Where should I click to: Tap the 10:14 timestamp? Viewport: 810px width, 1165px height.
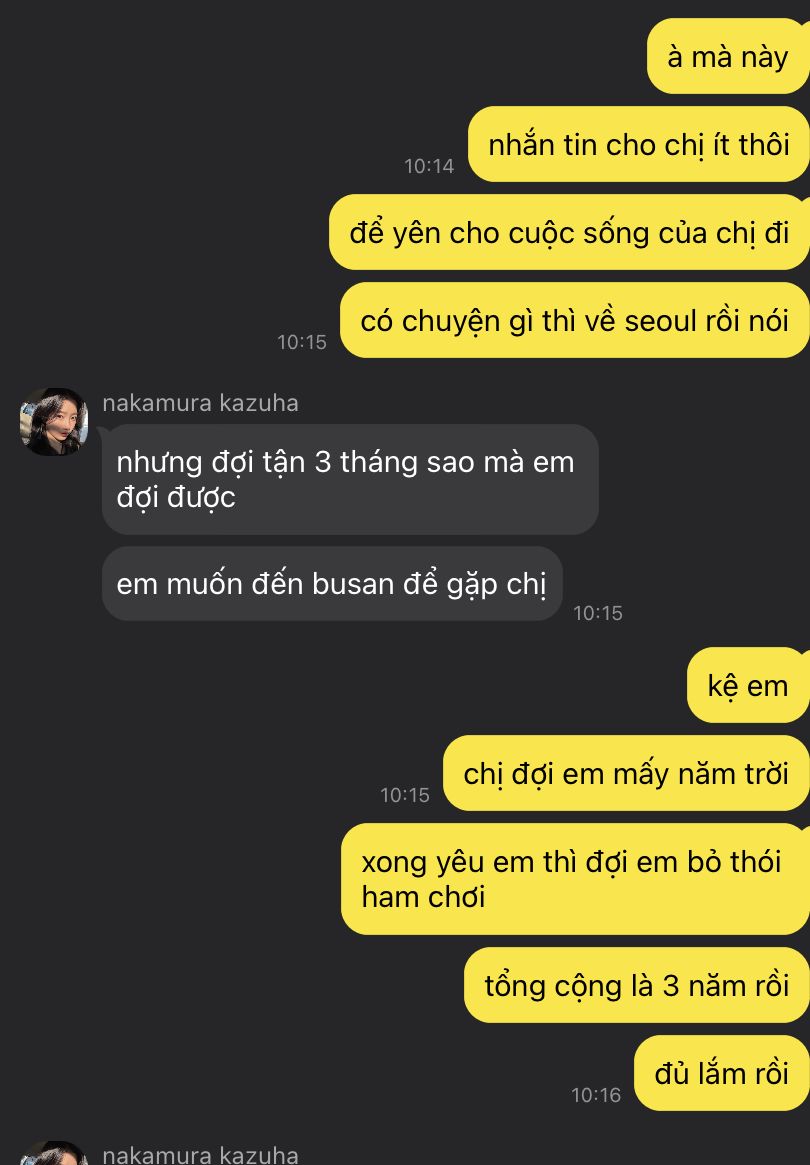point(429,166)
